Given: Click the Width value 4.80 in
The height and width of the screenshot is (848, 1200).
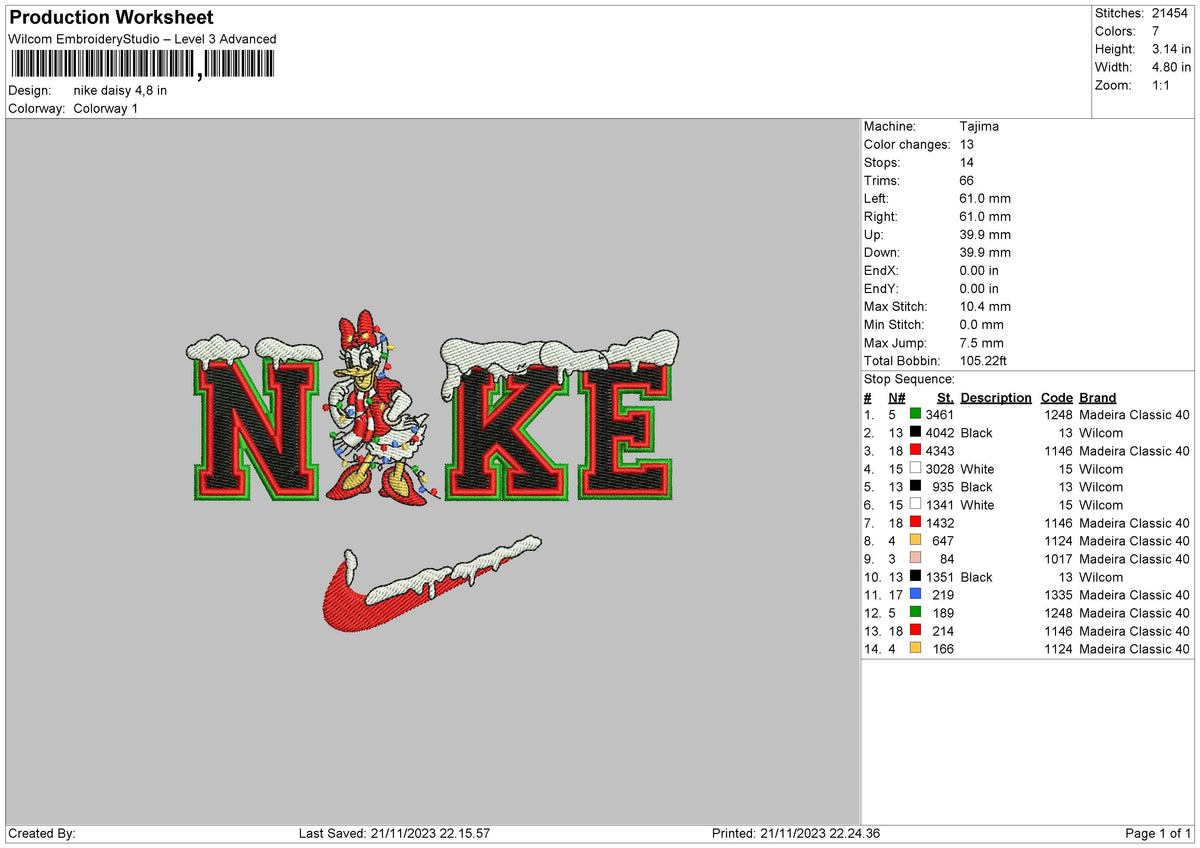Looking at the screenshot, I should pyautogui.click(x=1172, y=67).
